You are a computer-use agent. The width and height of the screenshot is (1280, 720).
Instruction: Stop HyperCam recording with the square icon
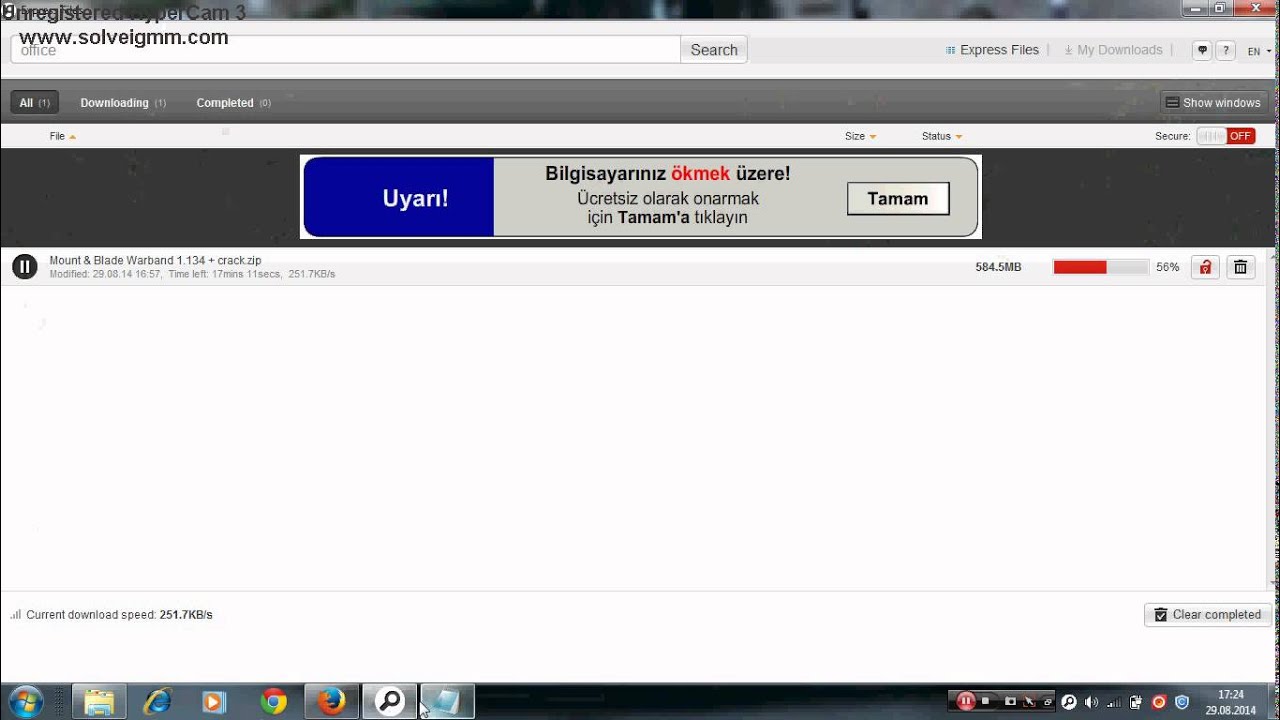(x=985, y=701)
